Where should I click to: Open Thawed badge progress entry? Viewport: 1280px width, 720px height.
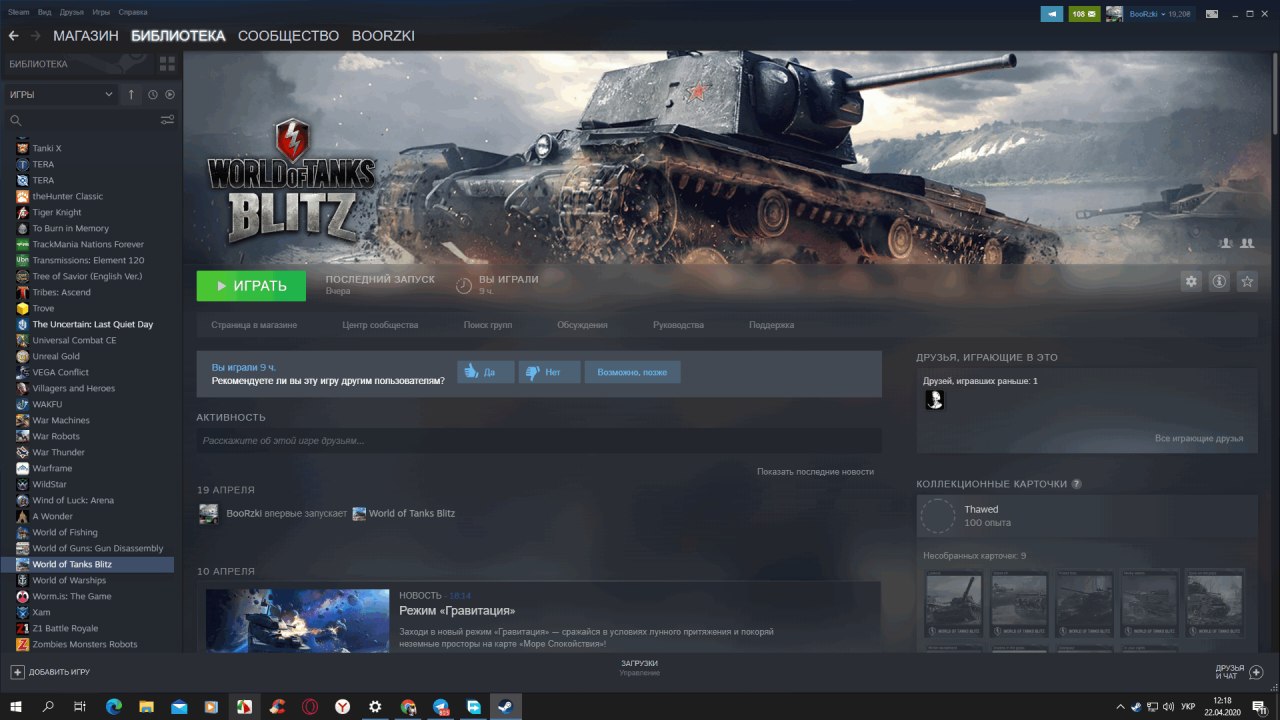[x=1087, y=516]
